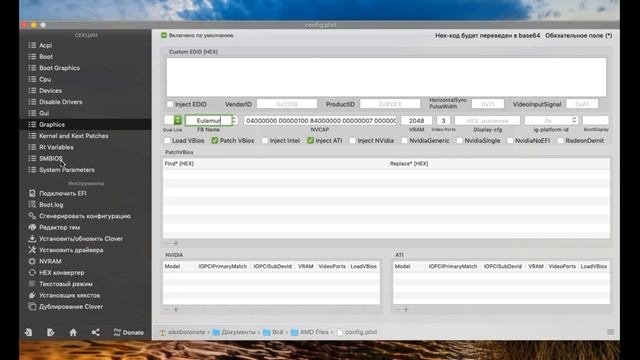Screen dimensions: 640x360
Task: Click the Clover cloner icon
Action: [32, 307]
